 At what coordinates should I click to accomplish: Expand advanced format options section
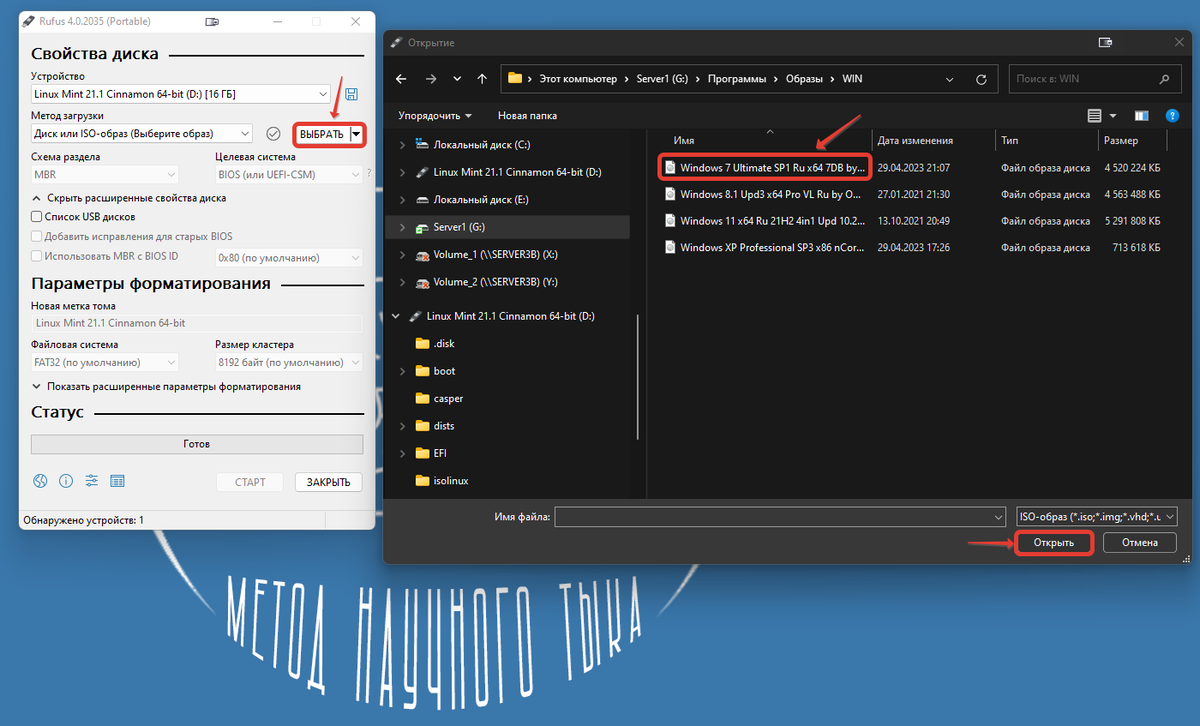pos(166,386)
